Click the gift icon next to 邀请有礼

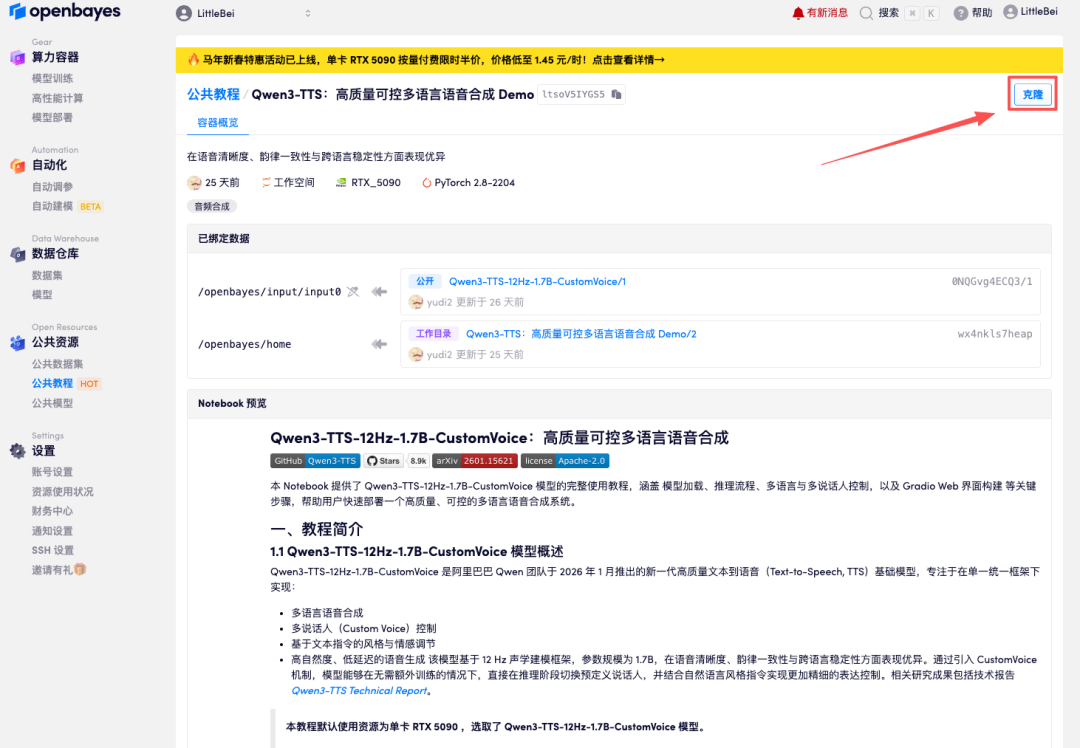click(x=80, y=570)
